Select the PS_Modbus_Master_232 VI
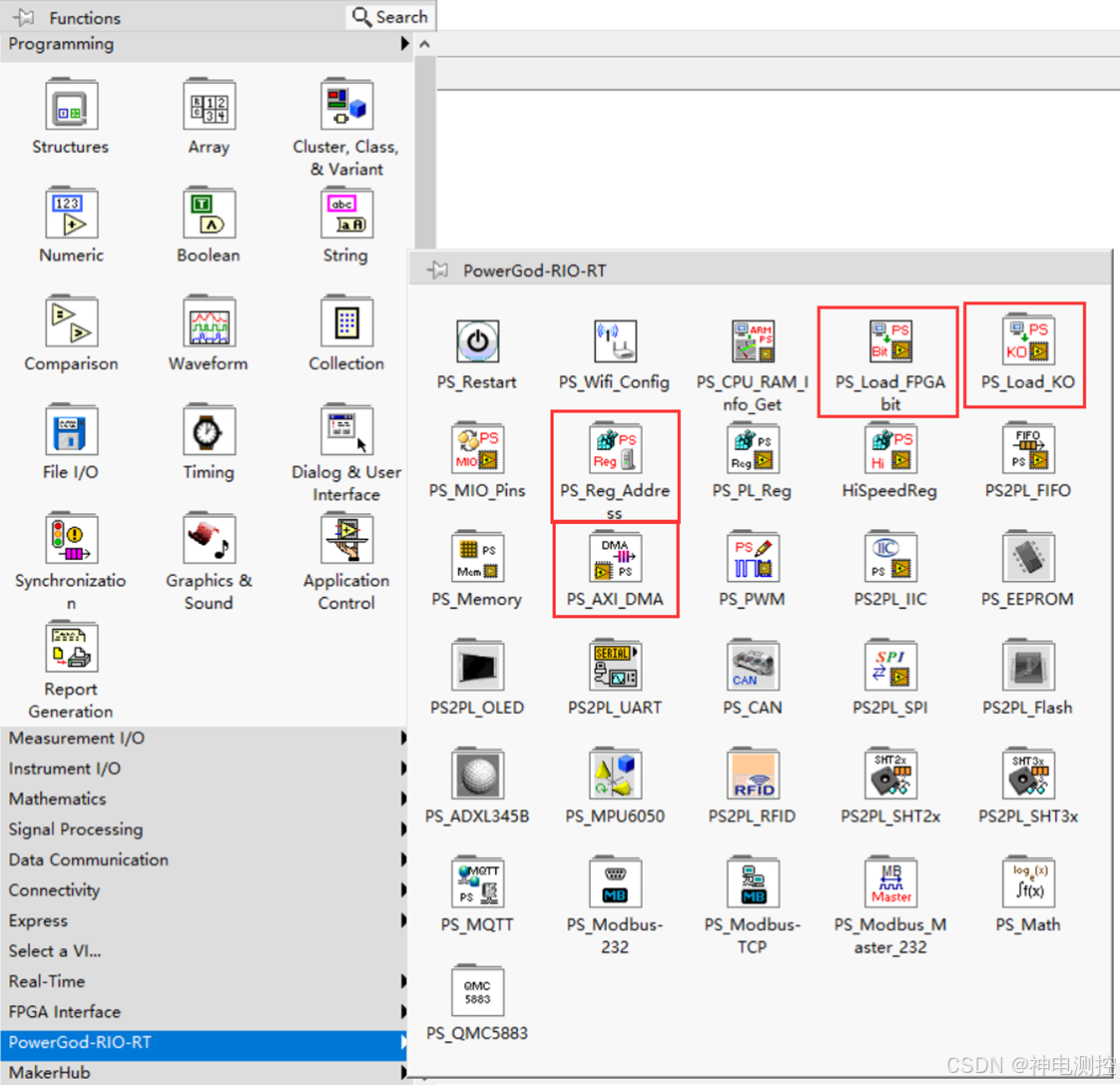 pyautogui.click(x=890, y=881)
